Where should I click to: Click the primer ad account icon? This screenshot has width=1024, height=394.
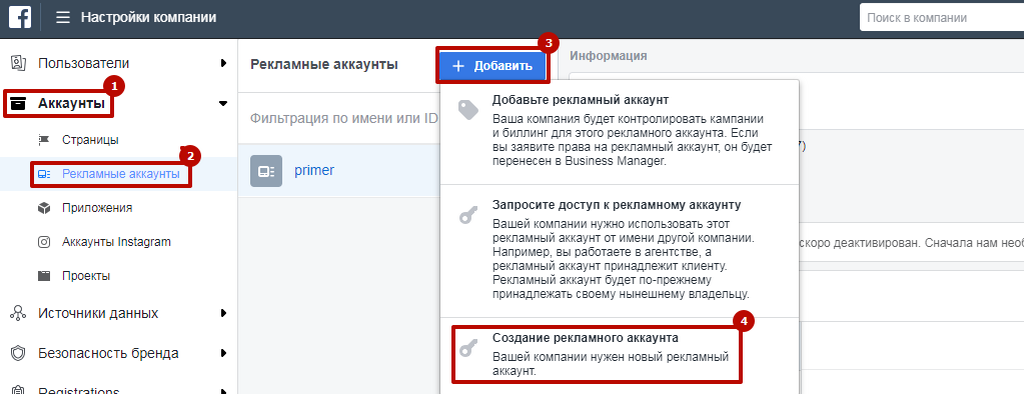tap(266, 171)
